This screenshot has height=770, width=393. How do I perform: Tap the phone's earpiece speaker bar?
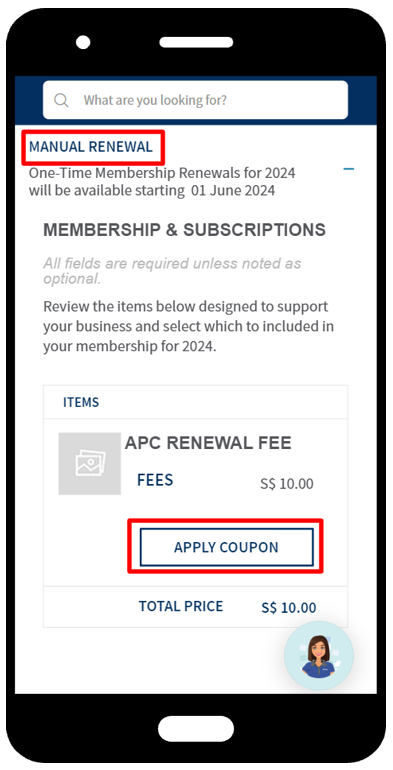click(x=196, y=42)
